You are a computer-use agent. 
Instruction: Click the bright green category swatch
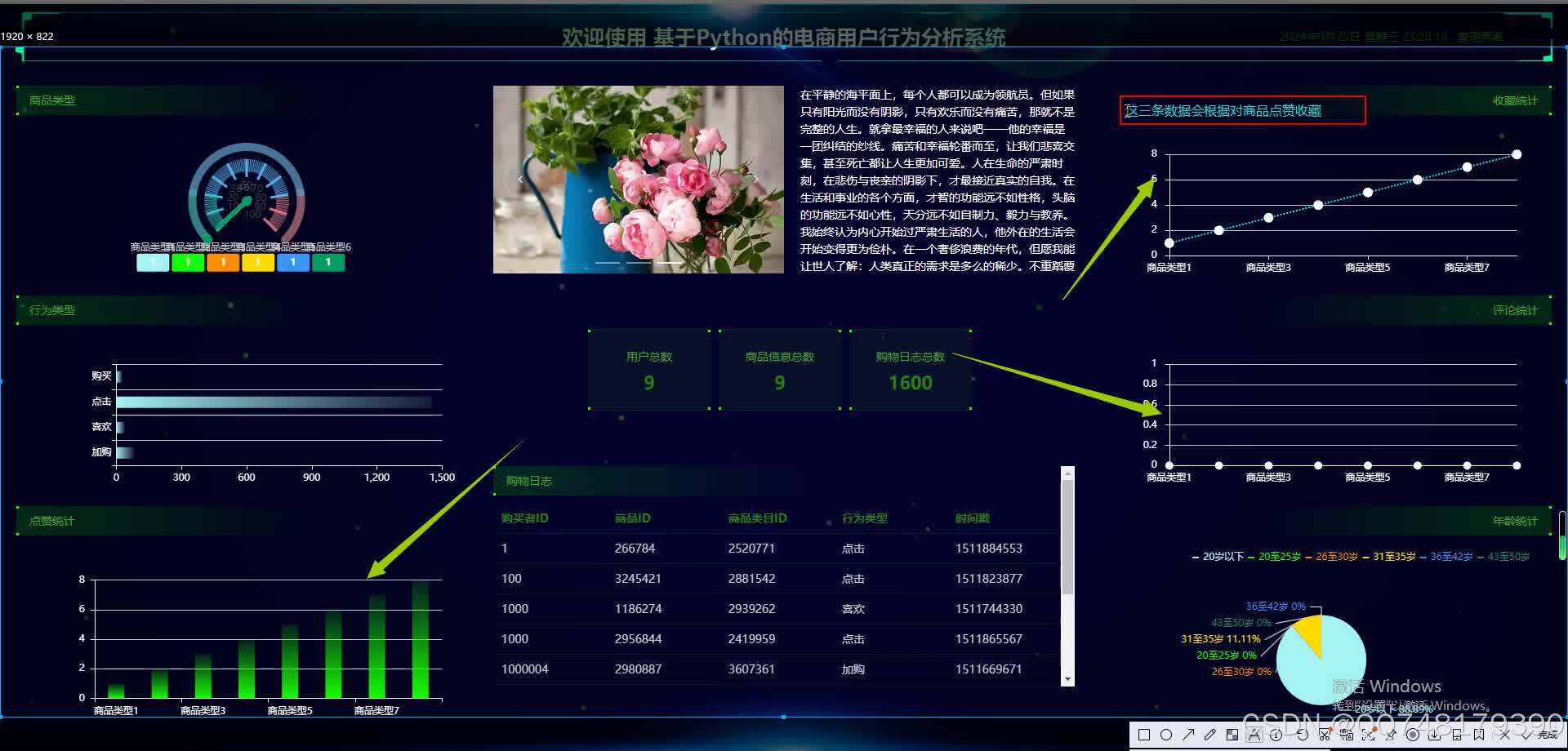click(188, 263)
